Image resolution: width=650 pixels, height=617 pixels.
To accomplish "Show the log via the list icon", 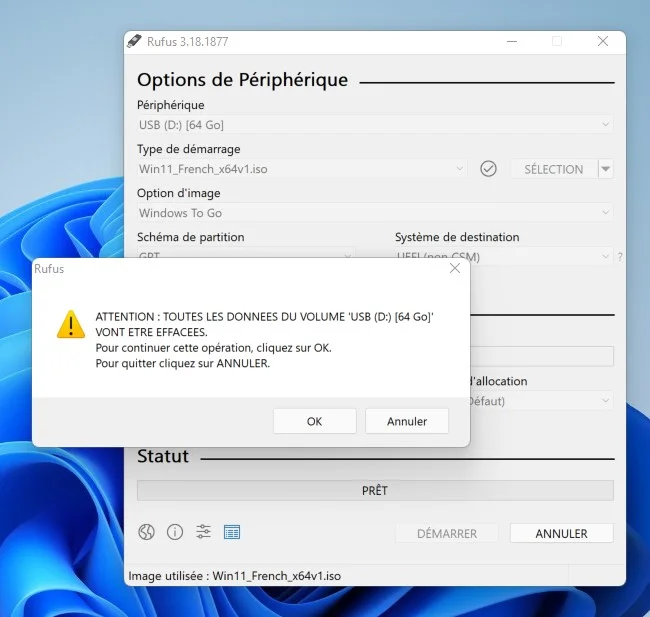I will (232, 532).
